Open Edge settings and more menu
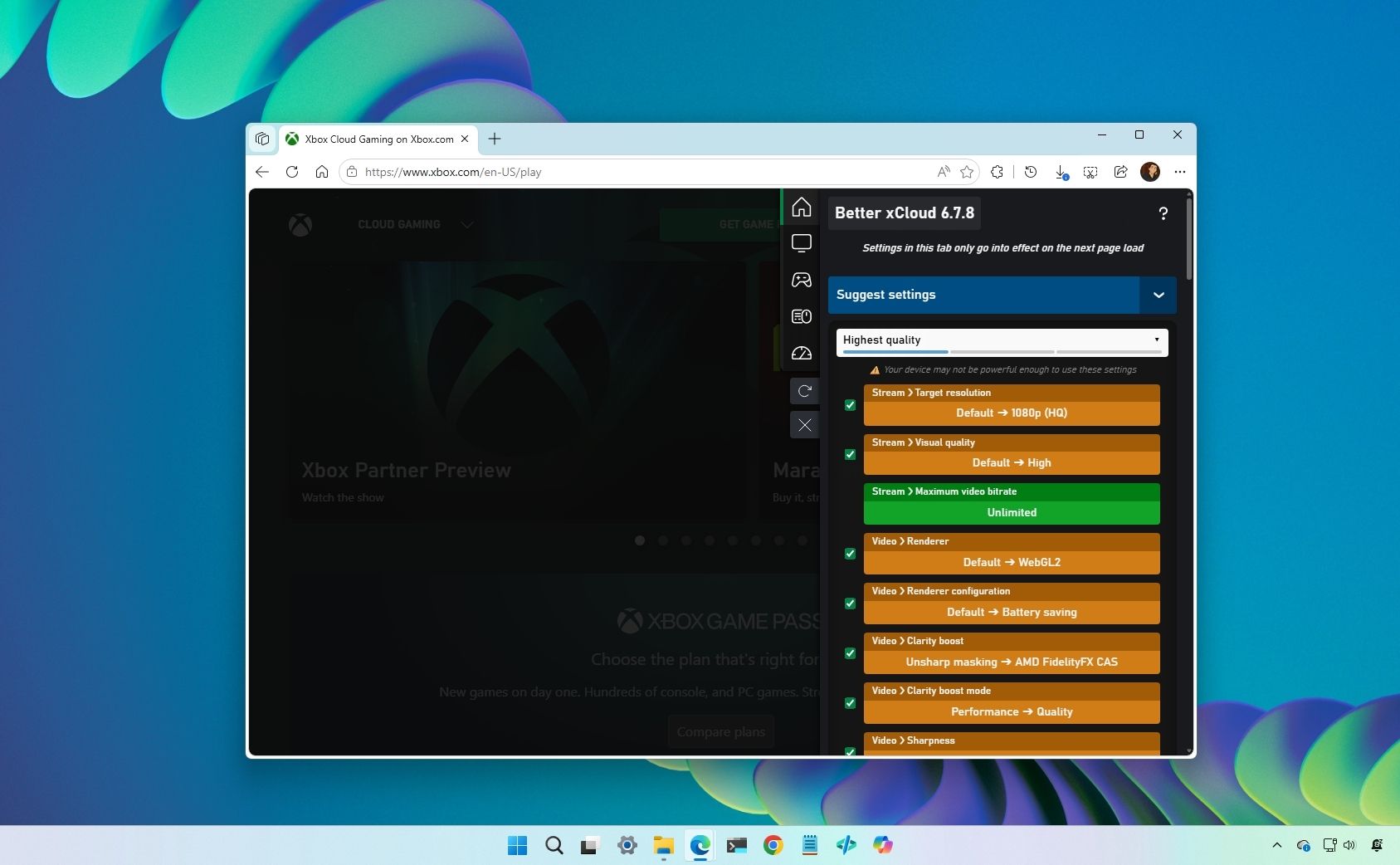The image size is (1400, 865). [x=1180, y=172]
